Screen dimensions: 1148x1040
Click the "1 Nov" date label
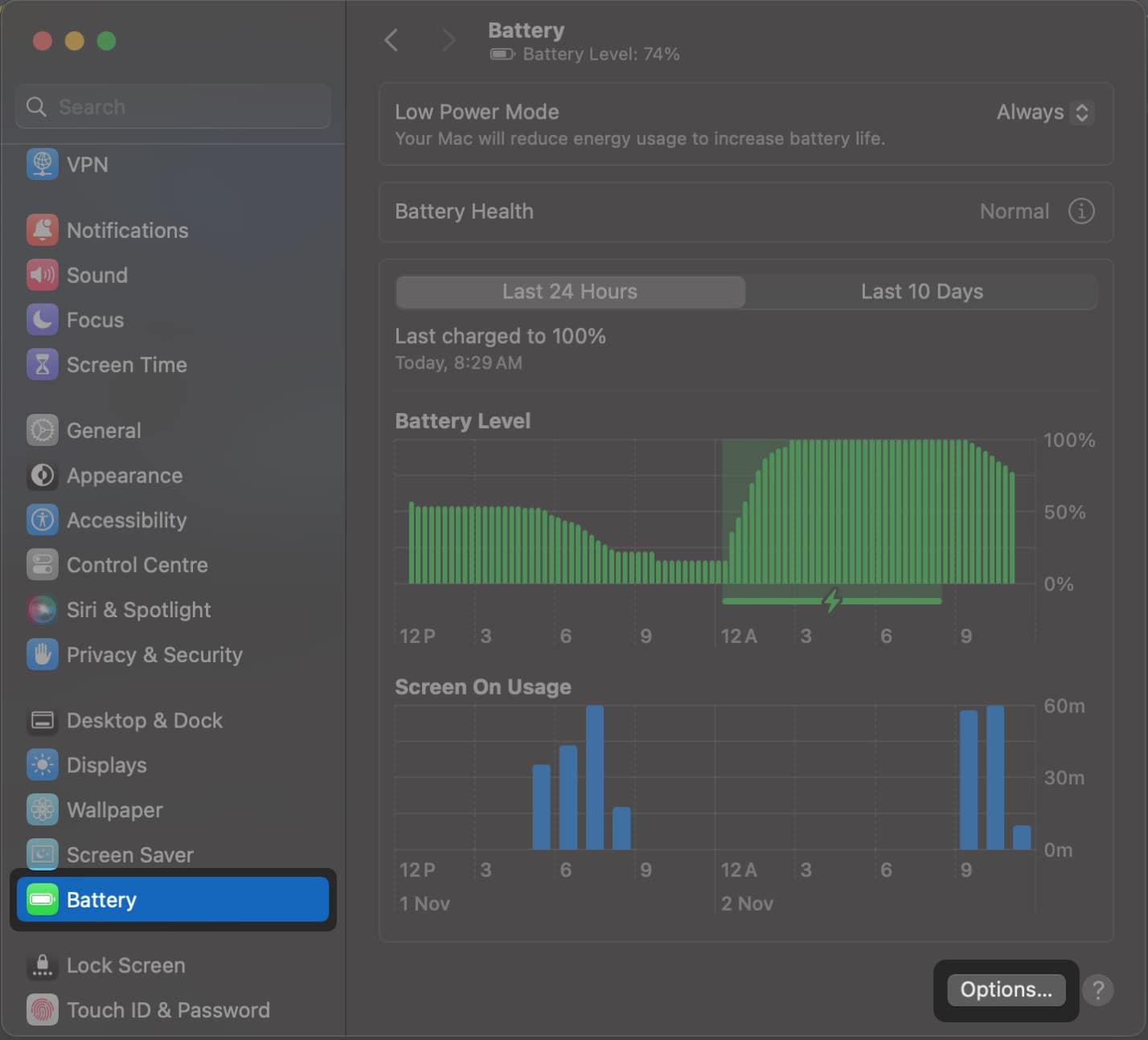point(424,903)
